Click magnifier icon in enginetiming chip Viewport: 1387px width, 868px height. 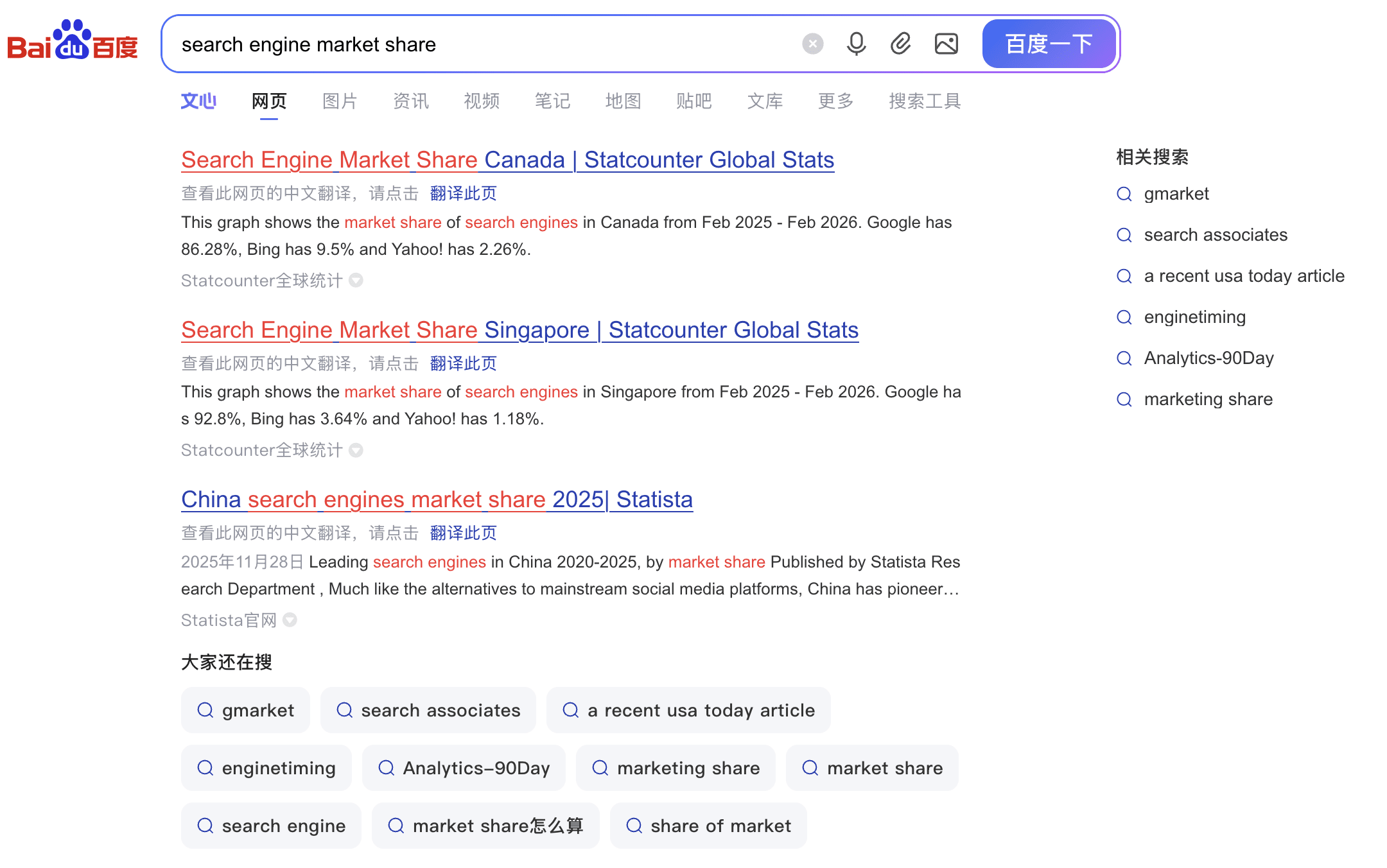pyautogui.click(x=205, y=768)
